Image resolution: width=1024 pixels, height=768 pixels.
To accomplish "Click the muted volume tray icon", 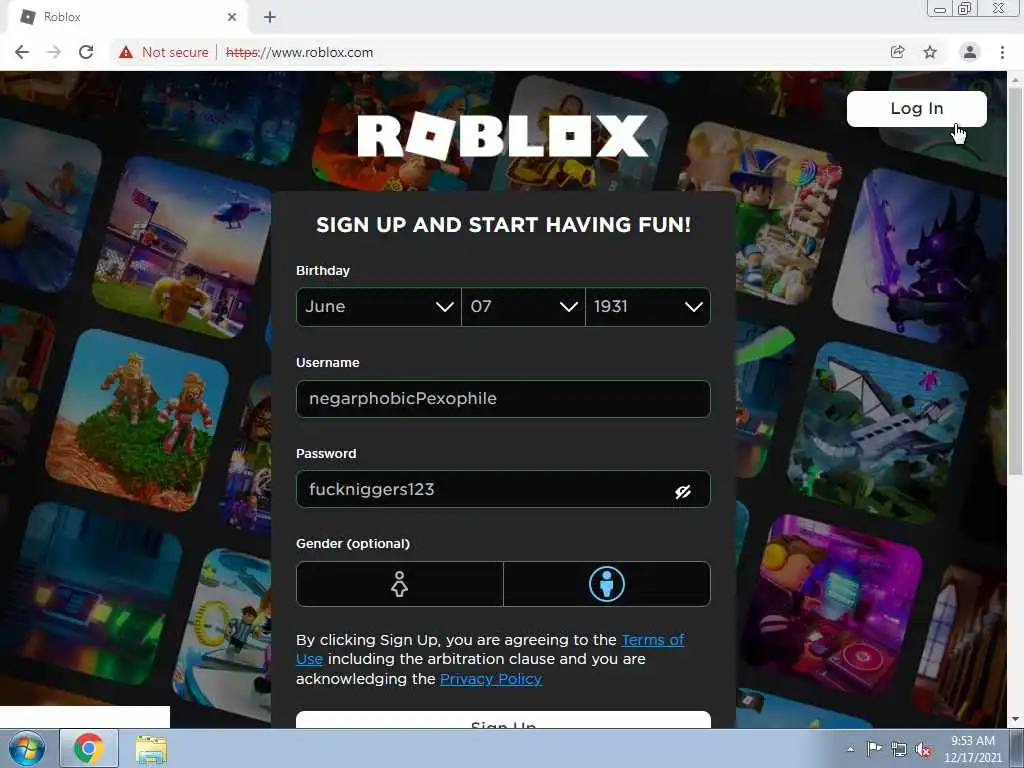I will [x=923, y=749].
